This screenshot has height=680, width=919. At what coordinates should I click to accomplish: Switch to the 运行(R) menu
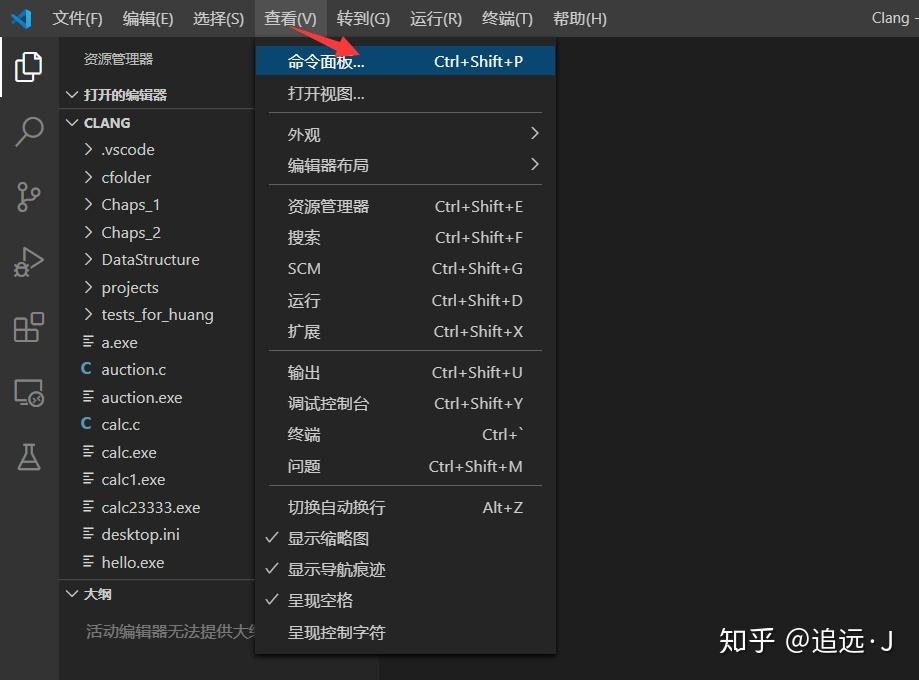tap(435, 18)
